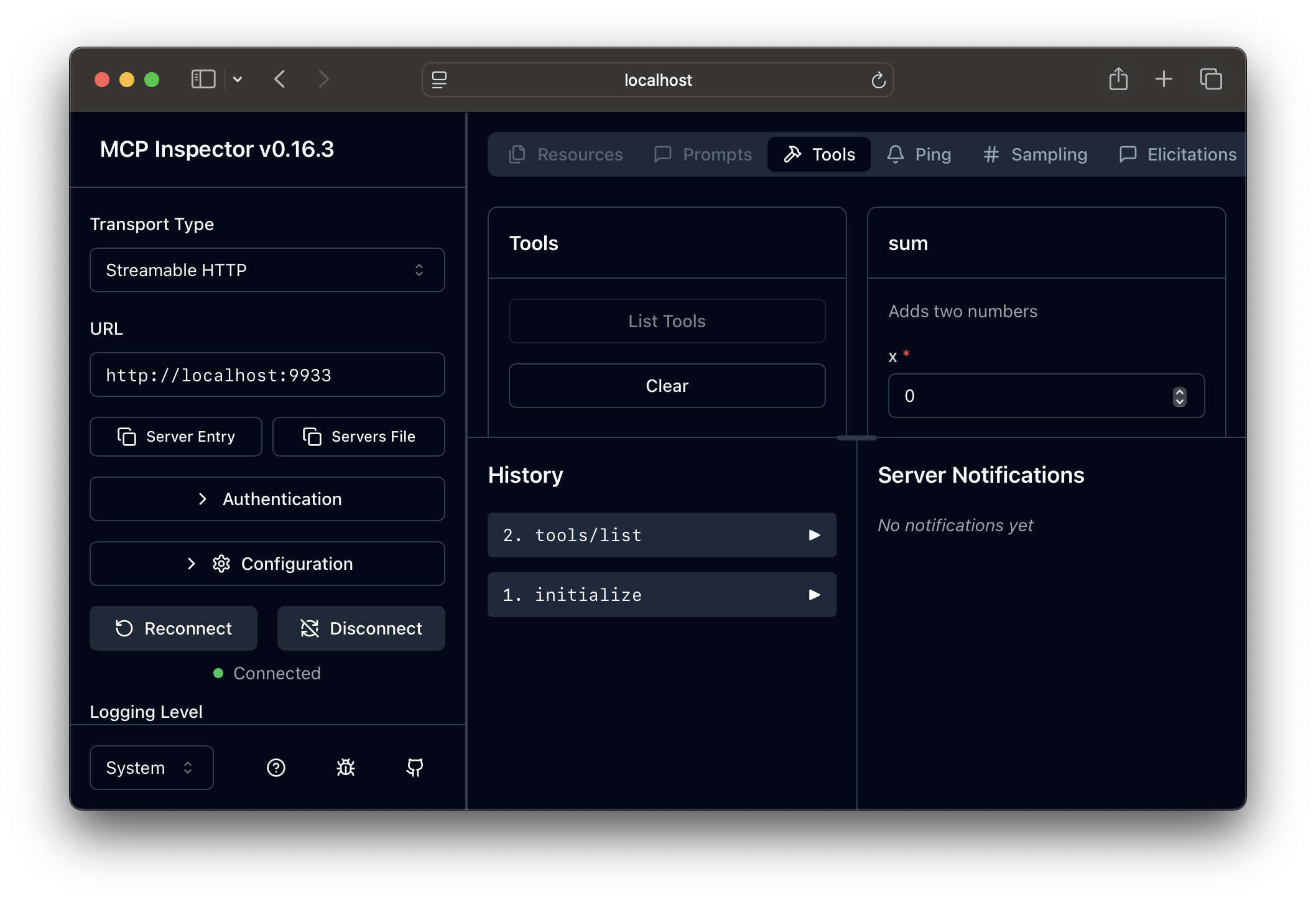Show the tab overview icon

(1211, 79)
